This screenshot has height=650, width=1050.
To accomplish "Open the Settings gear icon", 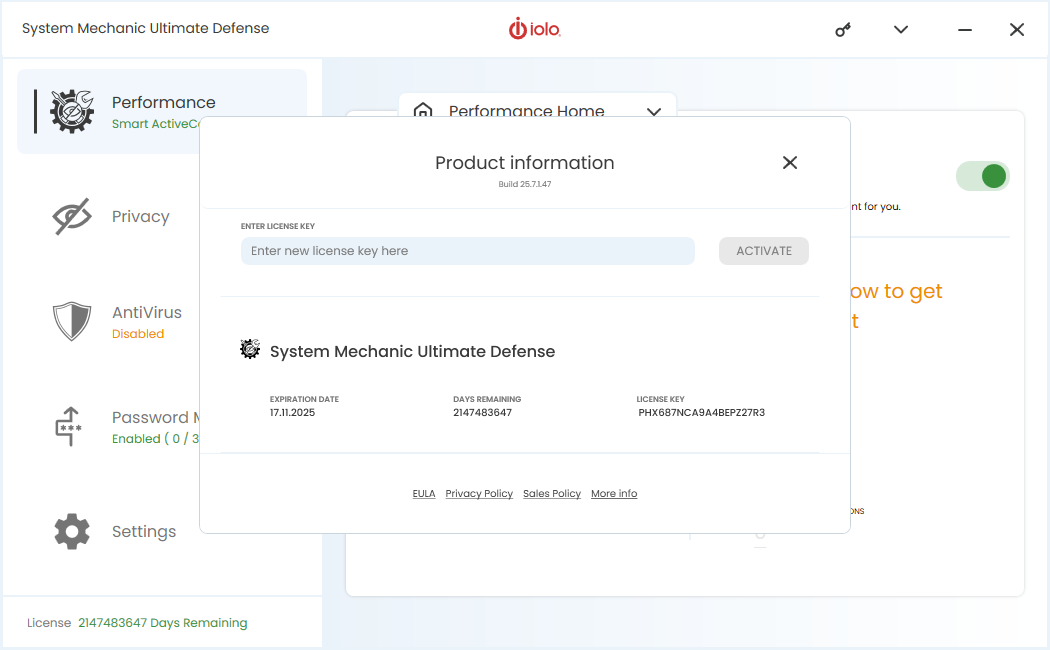I will point(72,532).
